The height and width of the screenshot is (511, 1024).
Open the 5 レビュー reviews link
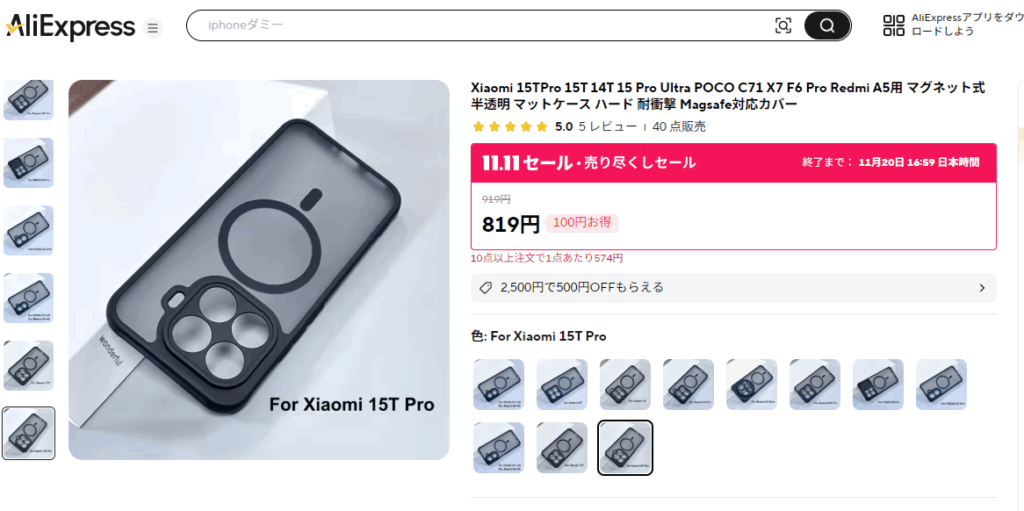tap(607, 127)
